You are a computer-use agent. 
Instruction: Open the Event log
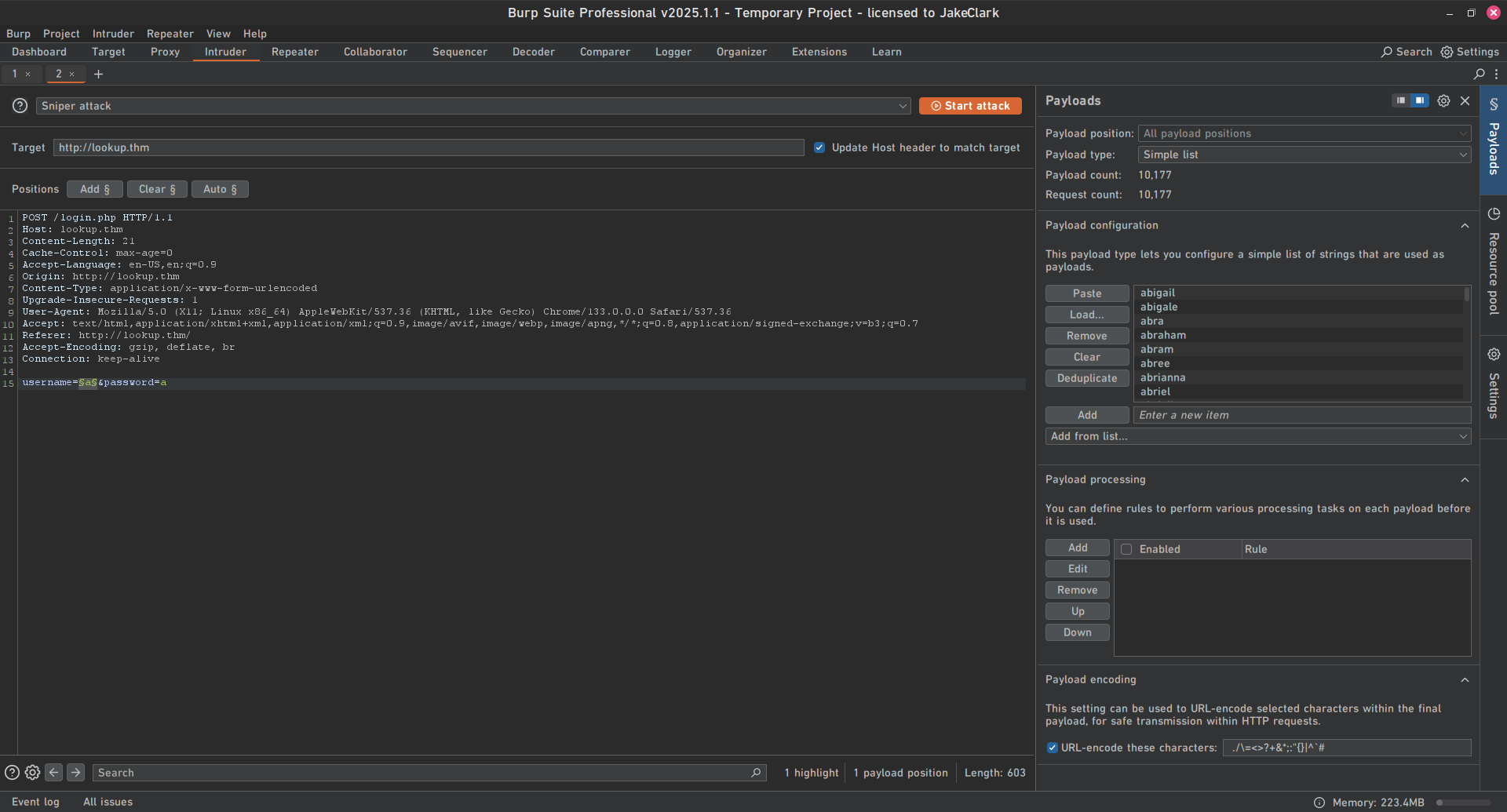(x=35, y=802)
